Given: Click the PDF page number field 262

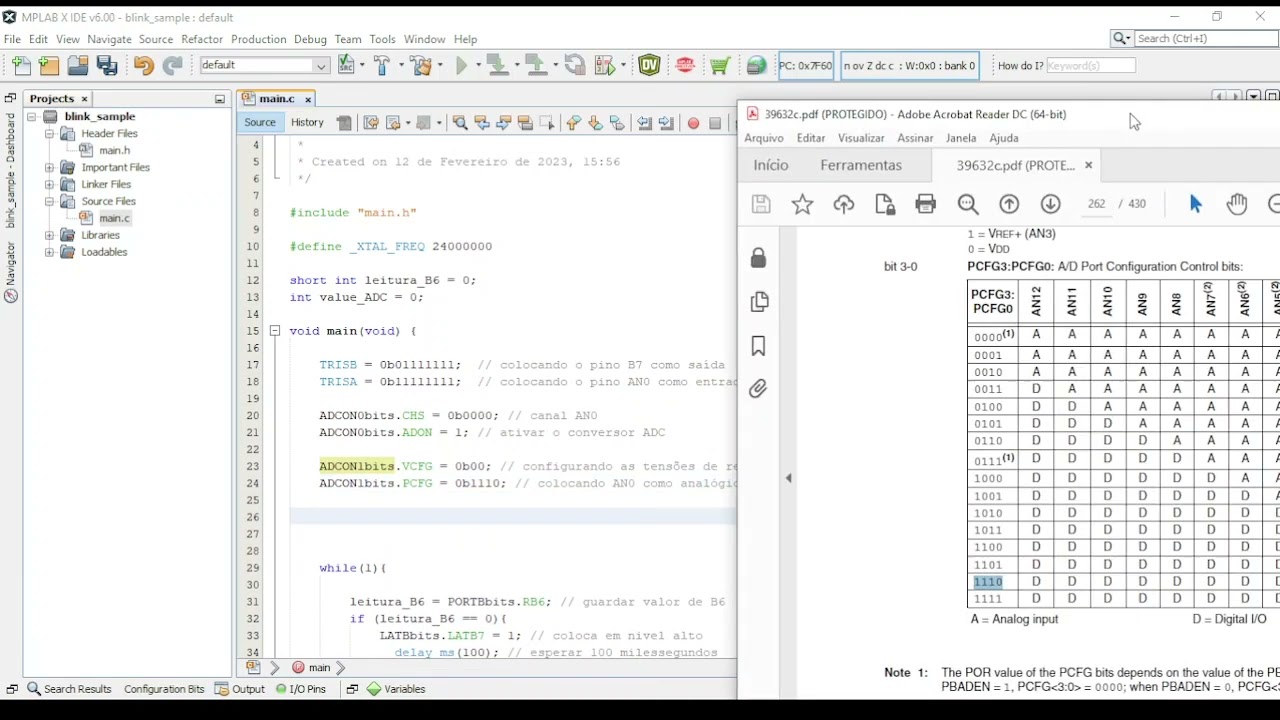Looking at the screenshot, I should (x=1097, y=204).
